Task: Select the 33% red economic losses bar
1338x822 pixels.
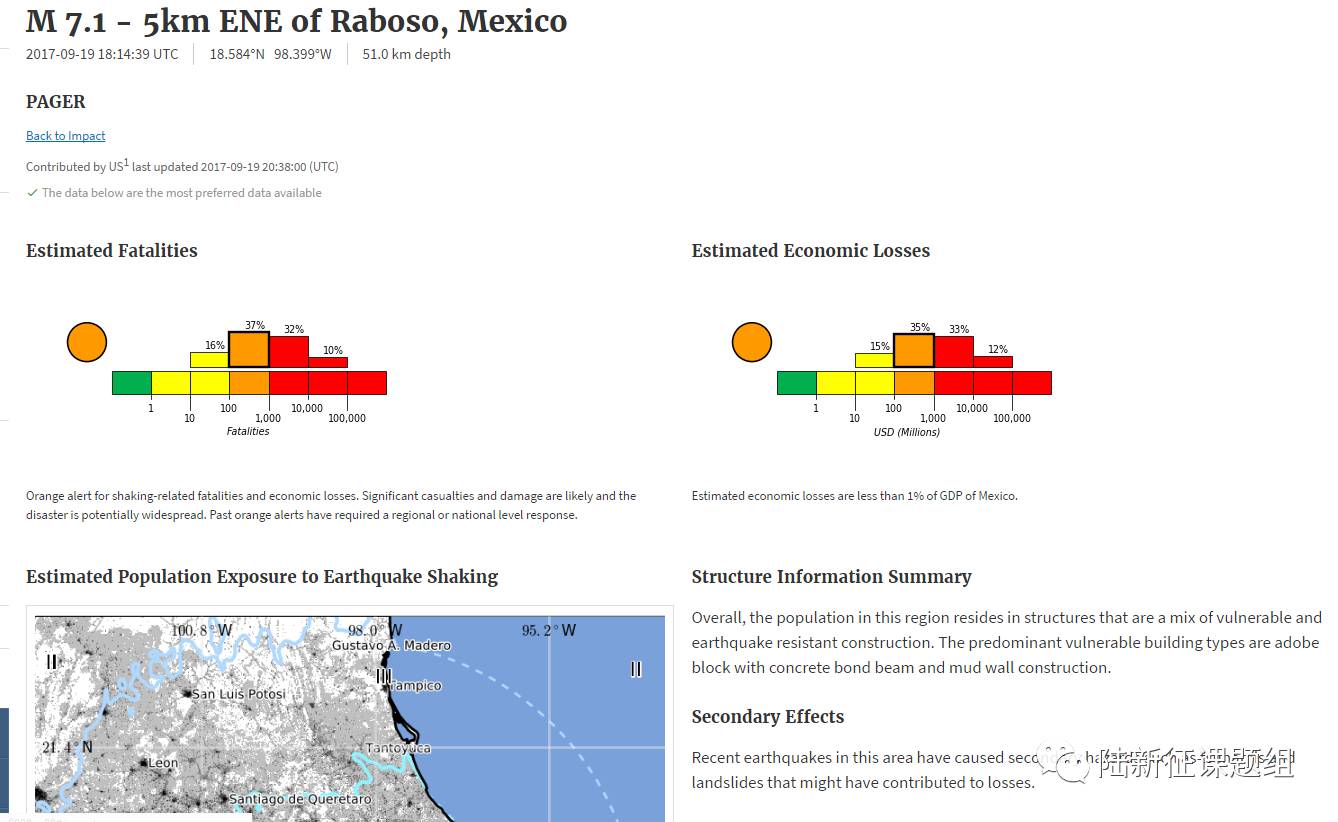Action: pos(953,352)
